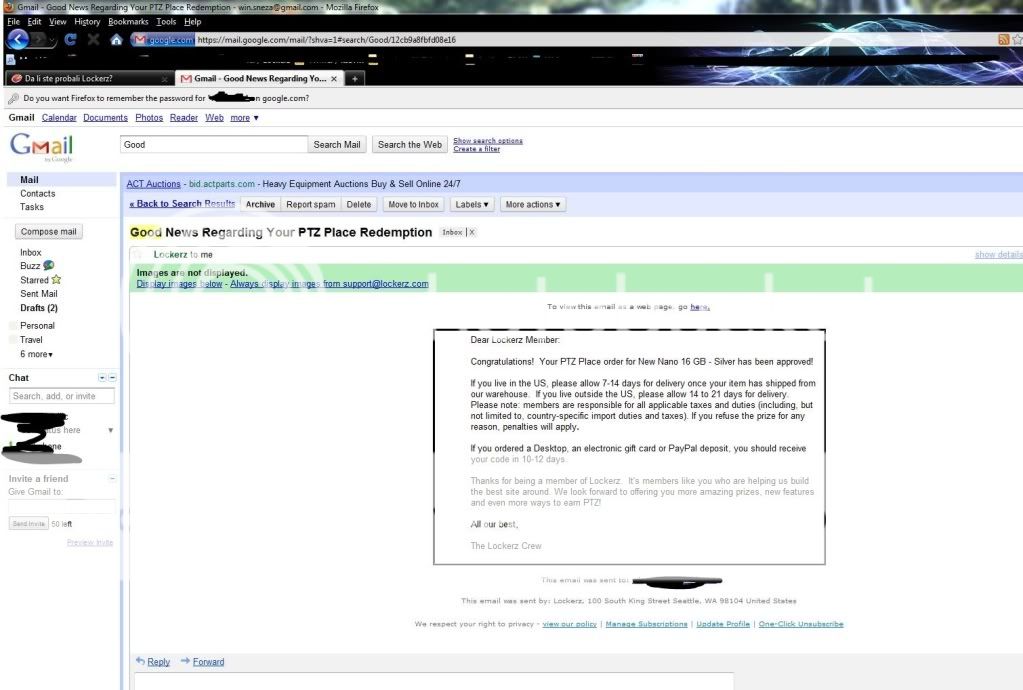The height and width of the screenshot is (690, 1023).
Task: Open the Documents link
Action: tap(105, 118)
